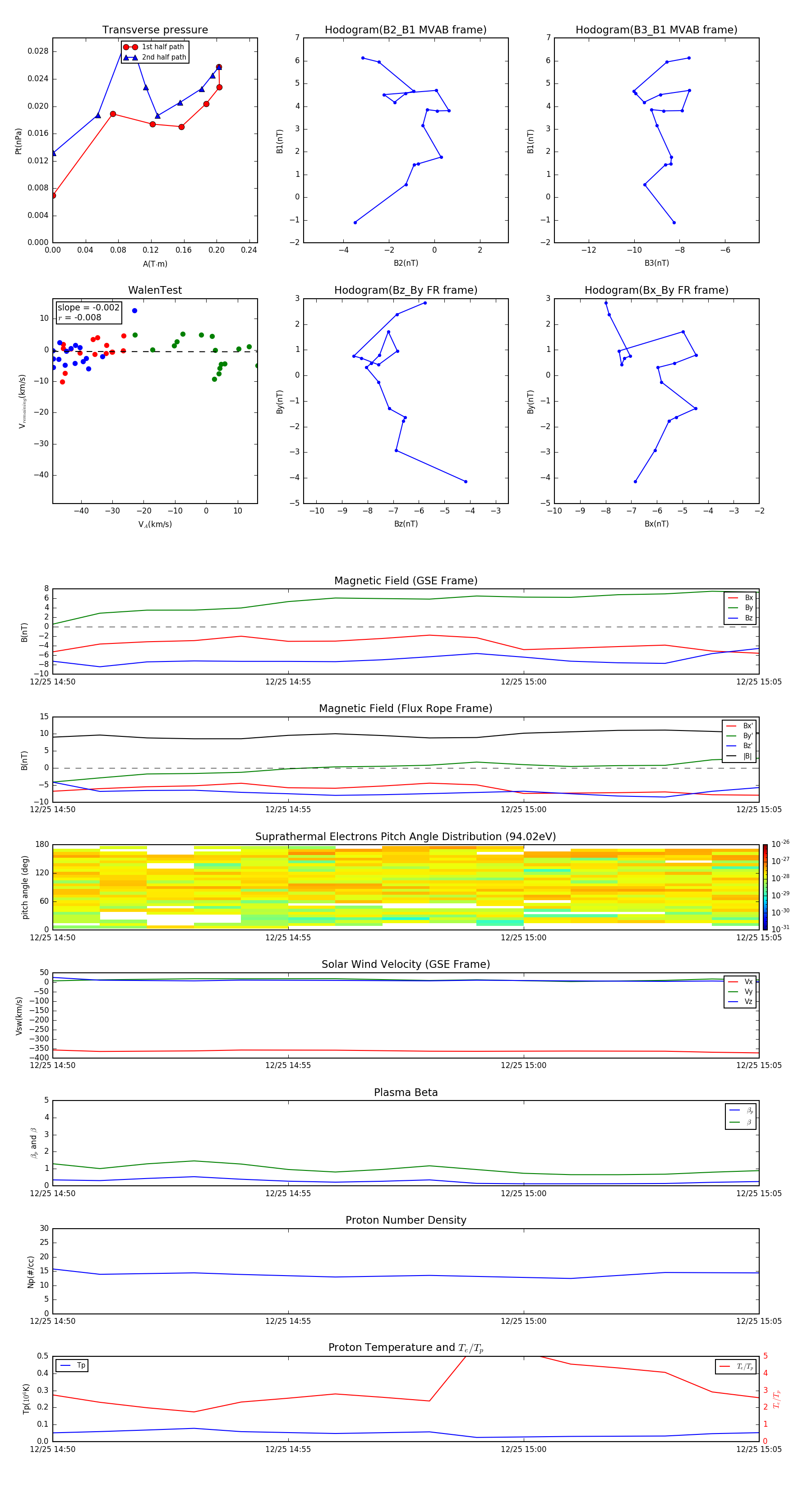Click the Magnetic Field (Flux Rope Frame) title
The width and height of the screenshot is (812, 1489).
[x=406, y=709]
